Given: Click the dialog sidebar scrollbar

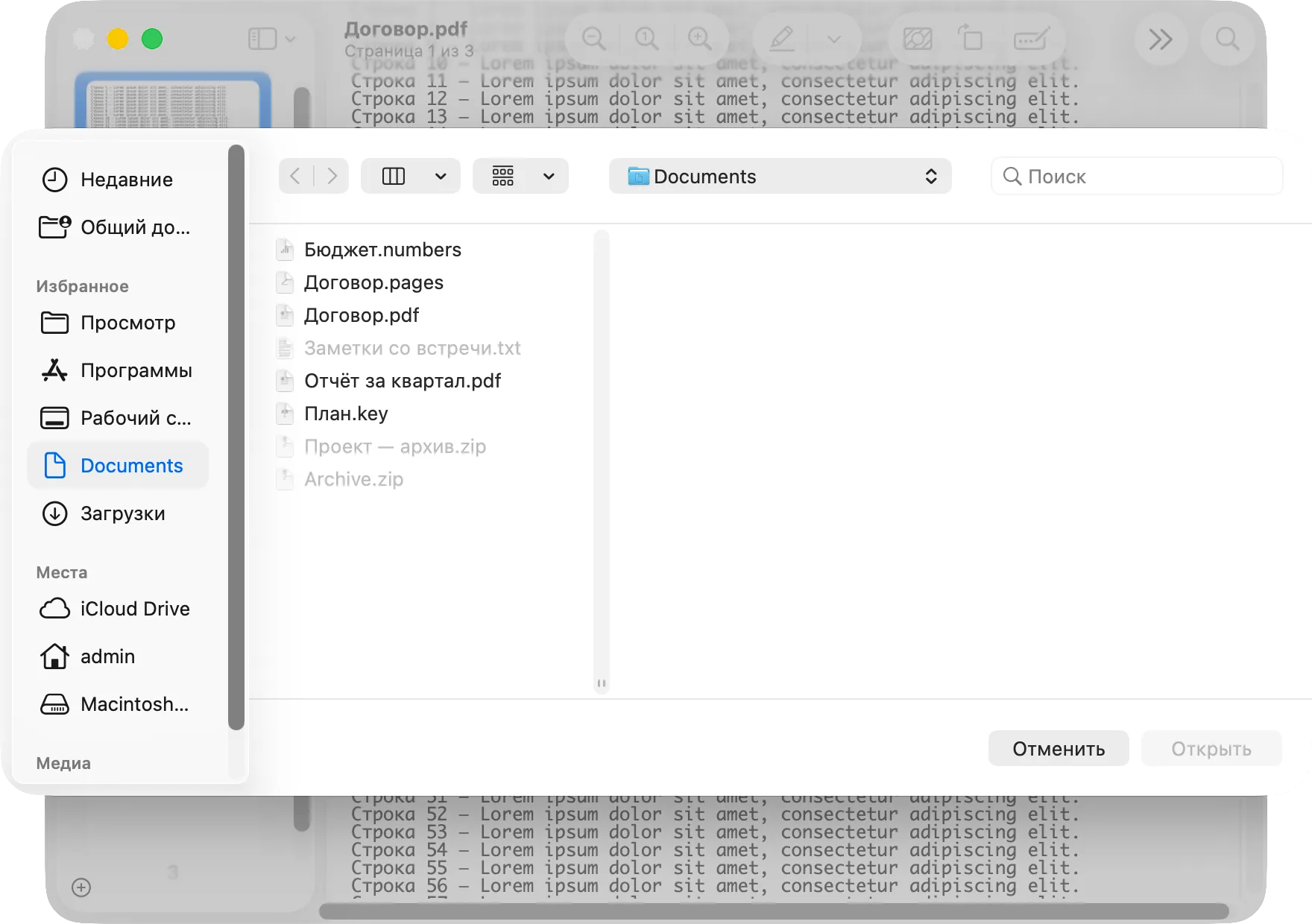Looking at the screenshot, I should [x=236, y=437].
